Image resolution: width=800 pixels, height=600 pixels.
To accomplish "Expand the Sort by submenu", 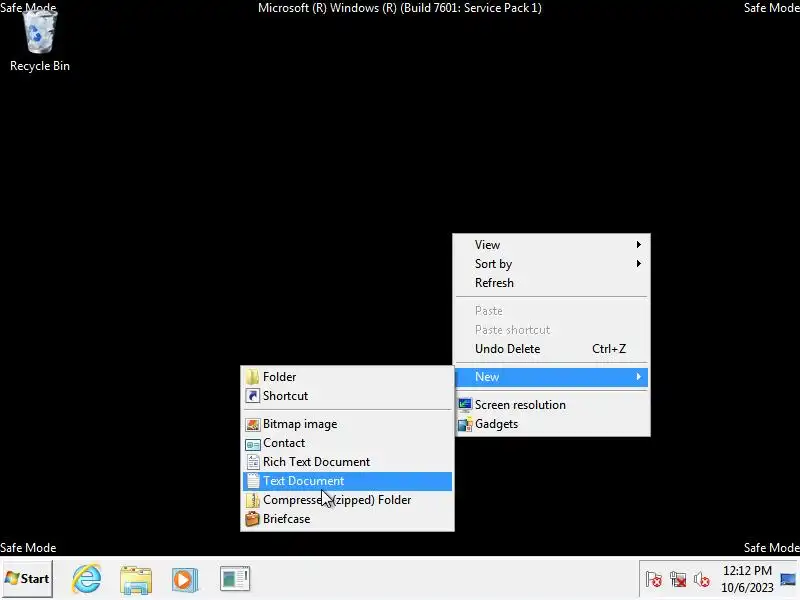I will point(552,264).
